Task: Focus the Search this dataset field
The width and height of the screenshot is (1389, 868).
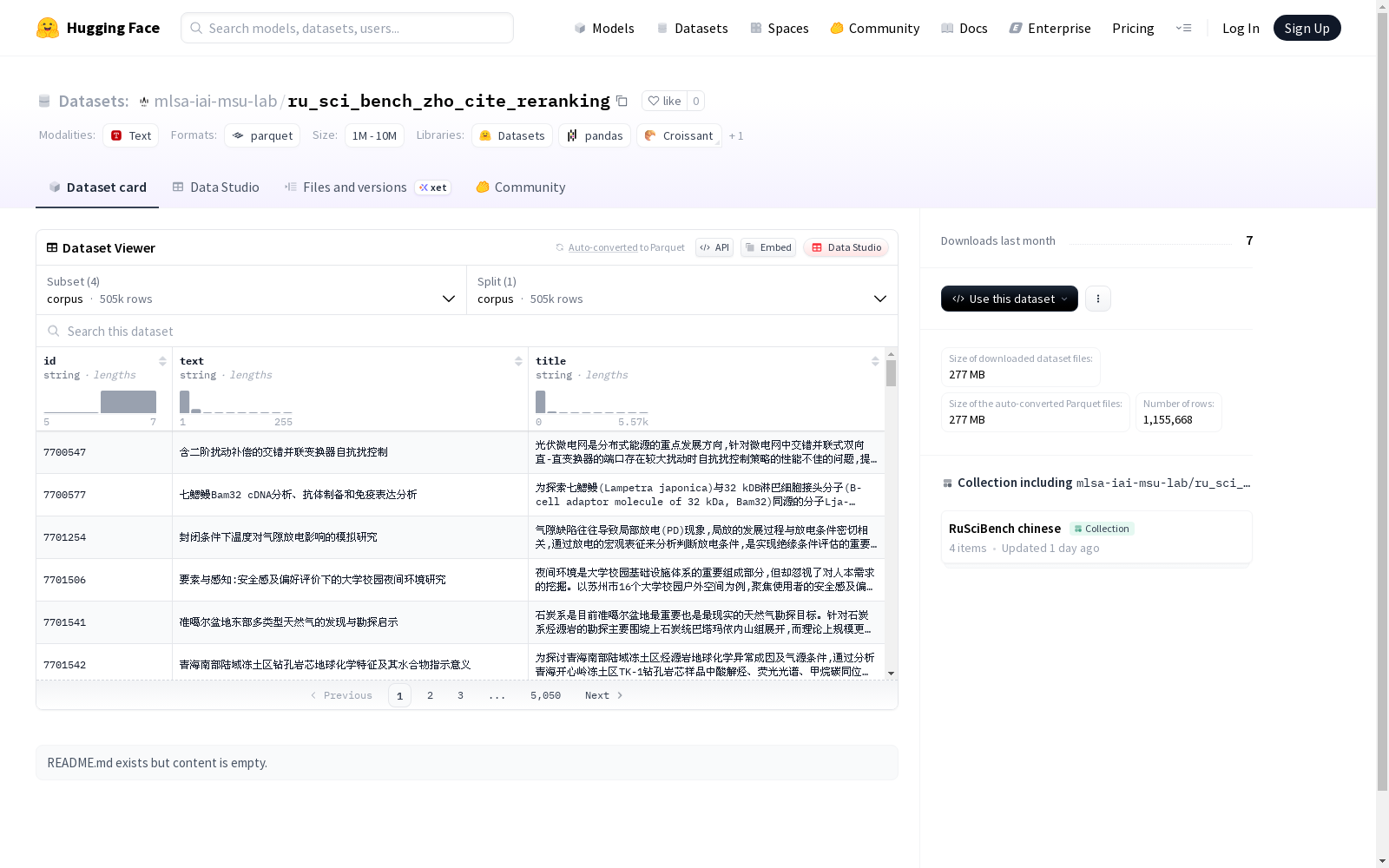Action: [x=467, y=332]
